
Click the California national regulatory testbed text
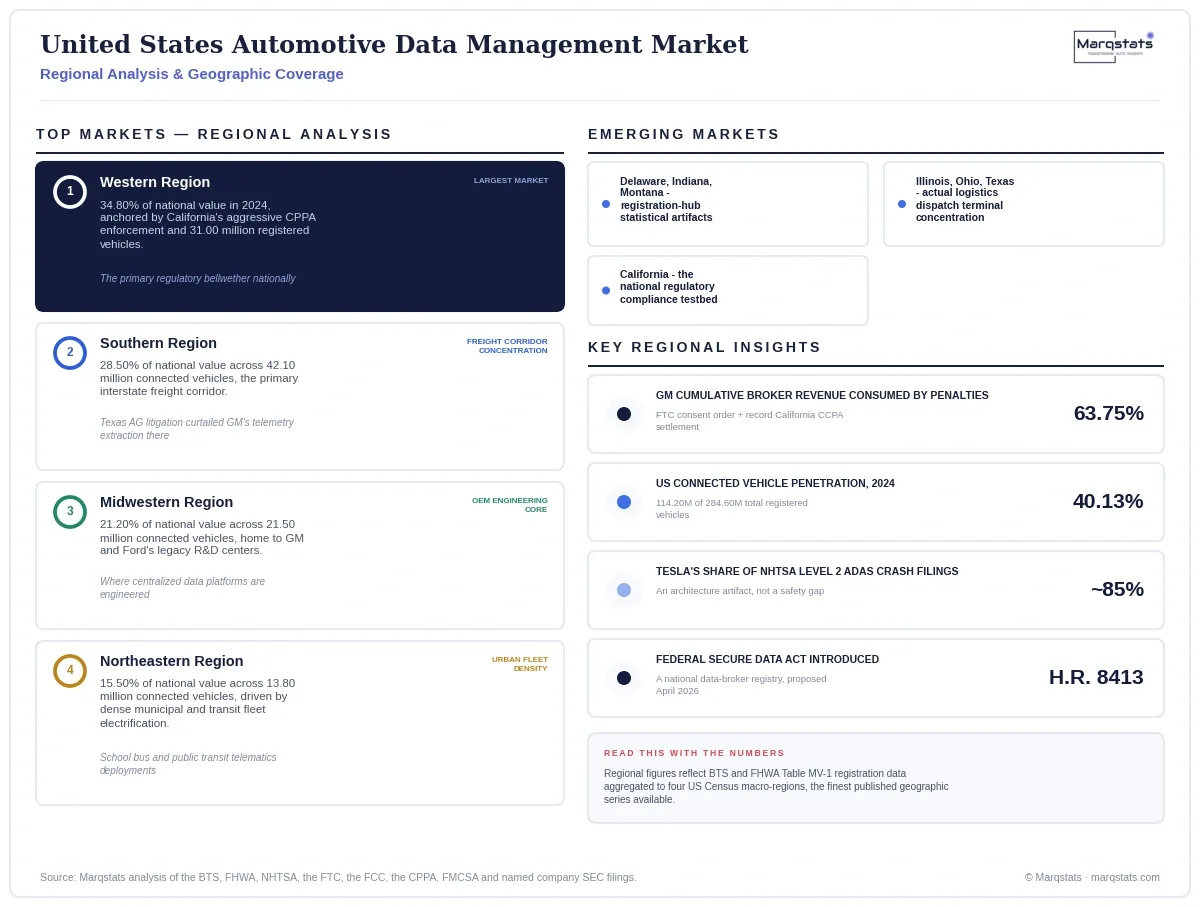(669, 287)
